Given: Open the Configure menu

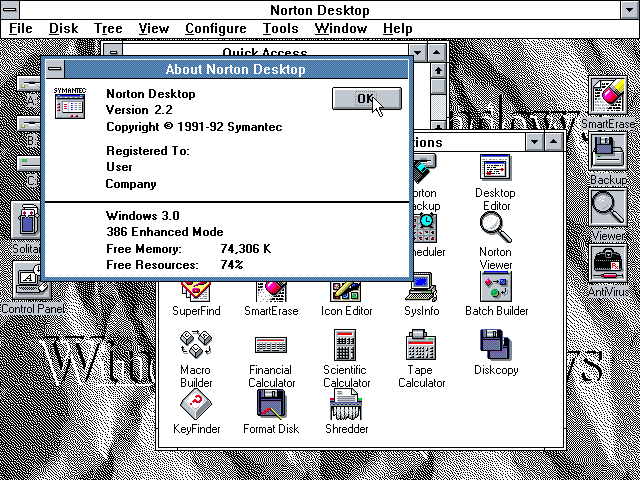Looking at the screenshot, I should tap(216, 29).
